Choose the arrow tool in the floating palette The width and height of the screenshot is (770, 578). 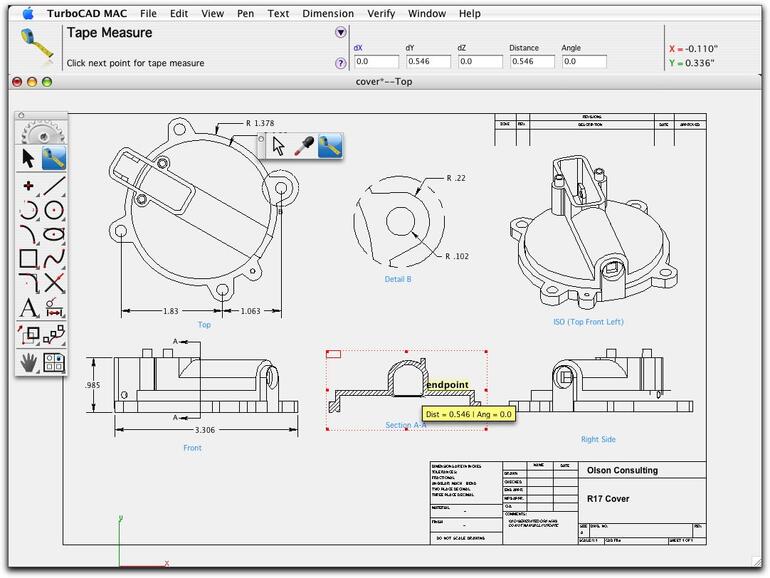coord(279,146)
